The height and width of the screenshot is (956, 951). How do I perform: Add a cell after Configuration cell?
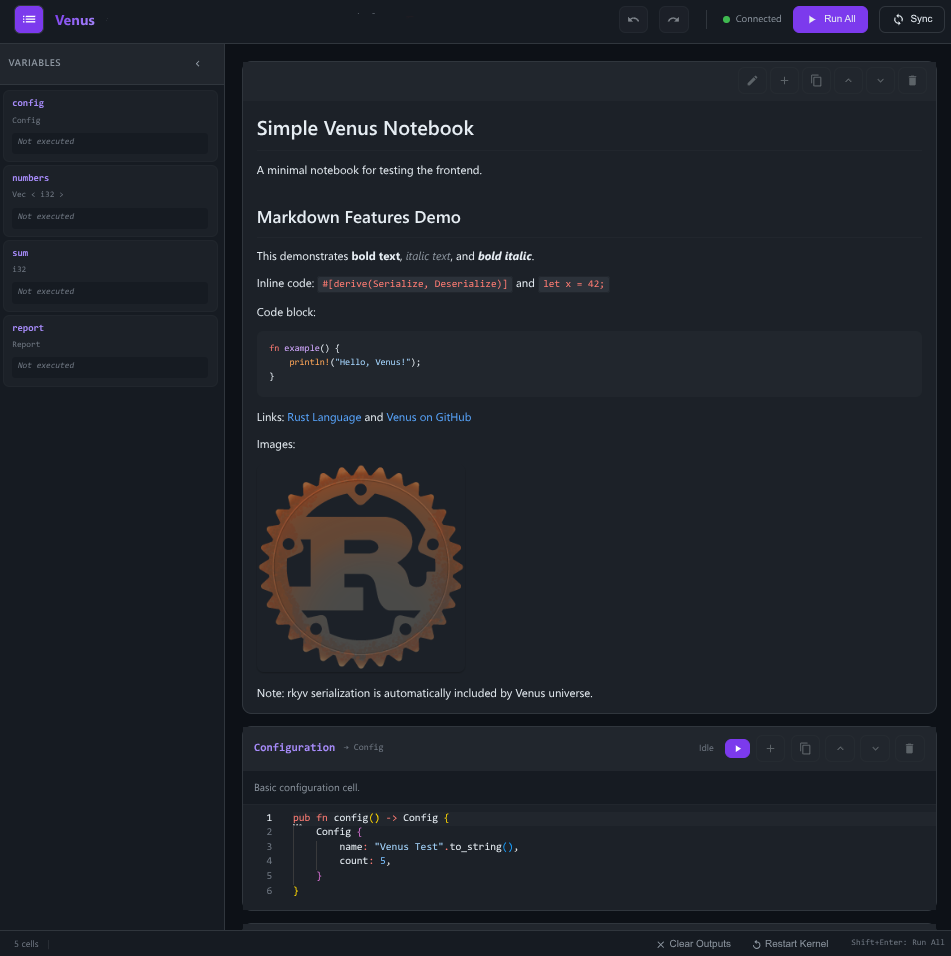point(771,748)
